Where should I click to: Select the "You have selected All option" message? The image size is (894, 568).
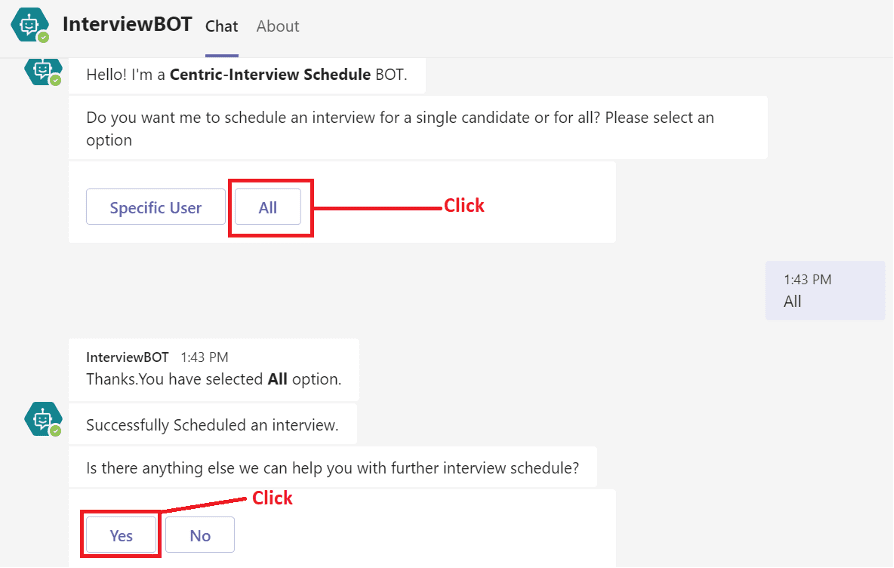click(x=213, y=379)
